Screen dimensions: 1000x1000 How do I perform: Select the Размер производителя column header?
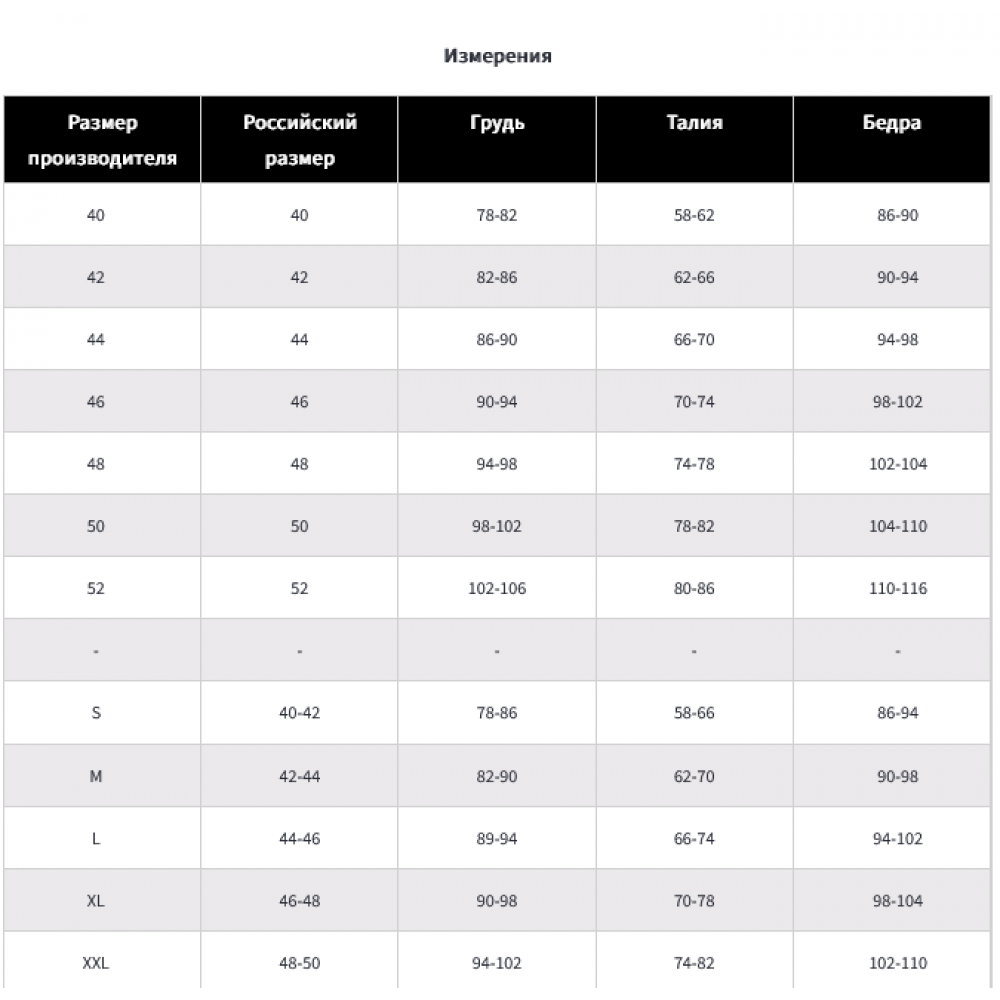pos(102,140)
